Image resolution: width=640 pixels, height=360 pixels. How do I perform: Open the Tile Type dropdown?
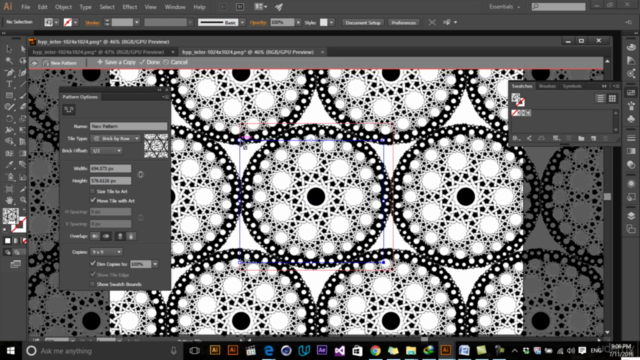[x=115, y=138]
